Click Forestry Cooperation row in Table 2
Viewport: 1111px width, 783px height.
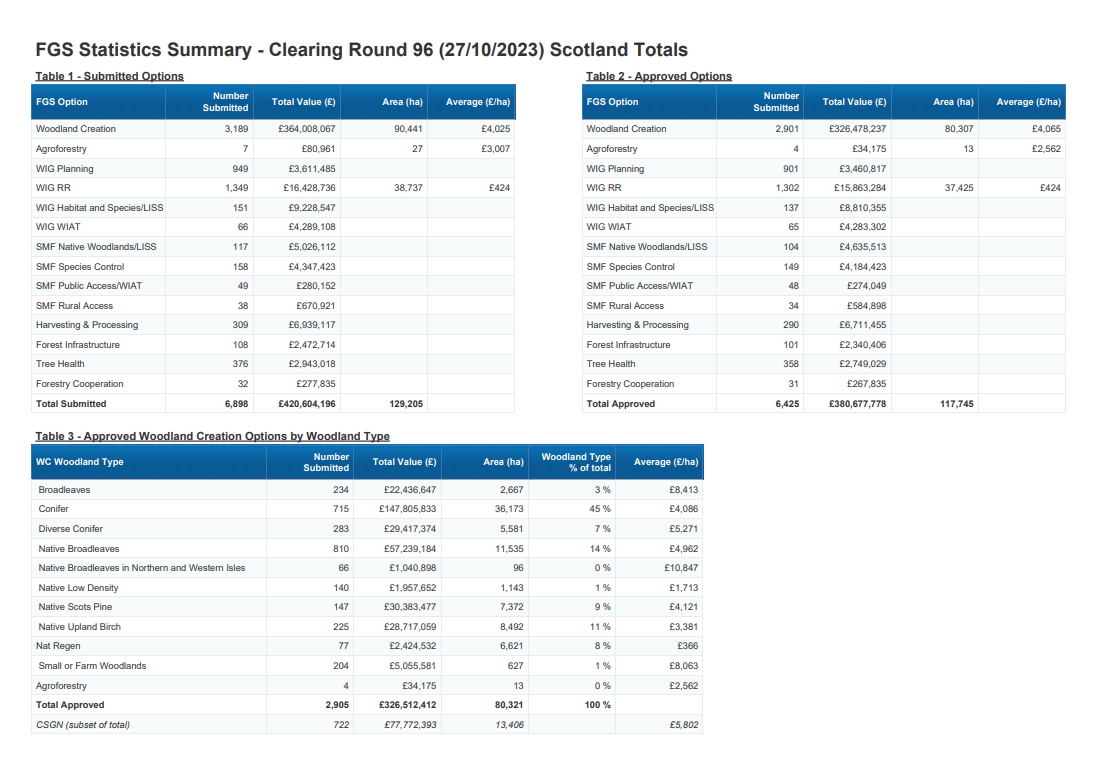click(x=630, y=384)
